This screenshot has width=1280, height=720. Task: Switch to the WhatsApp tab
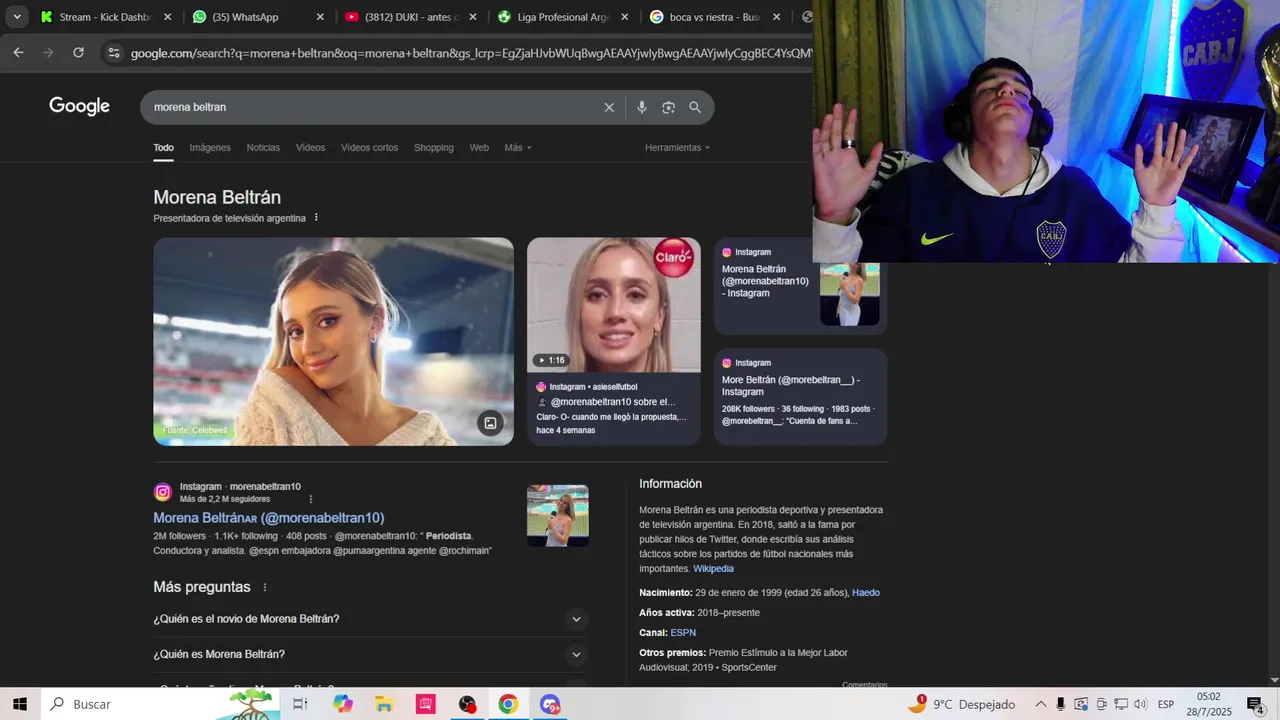[x=258, y=17]
